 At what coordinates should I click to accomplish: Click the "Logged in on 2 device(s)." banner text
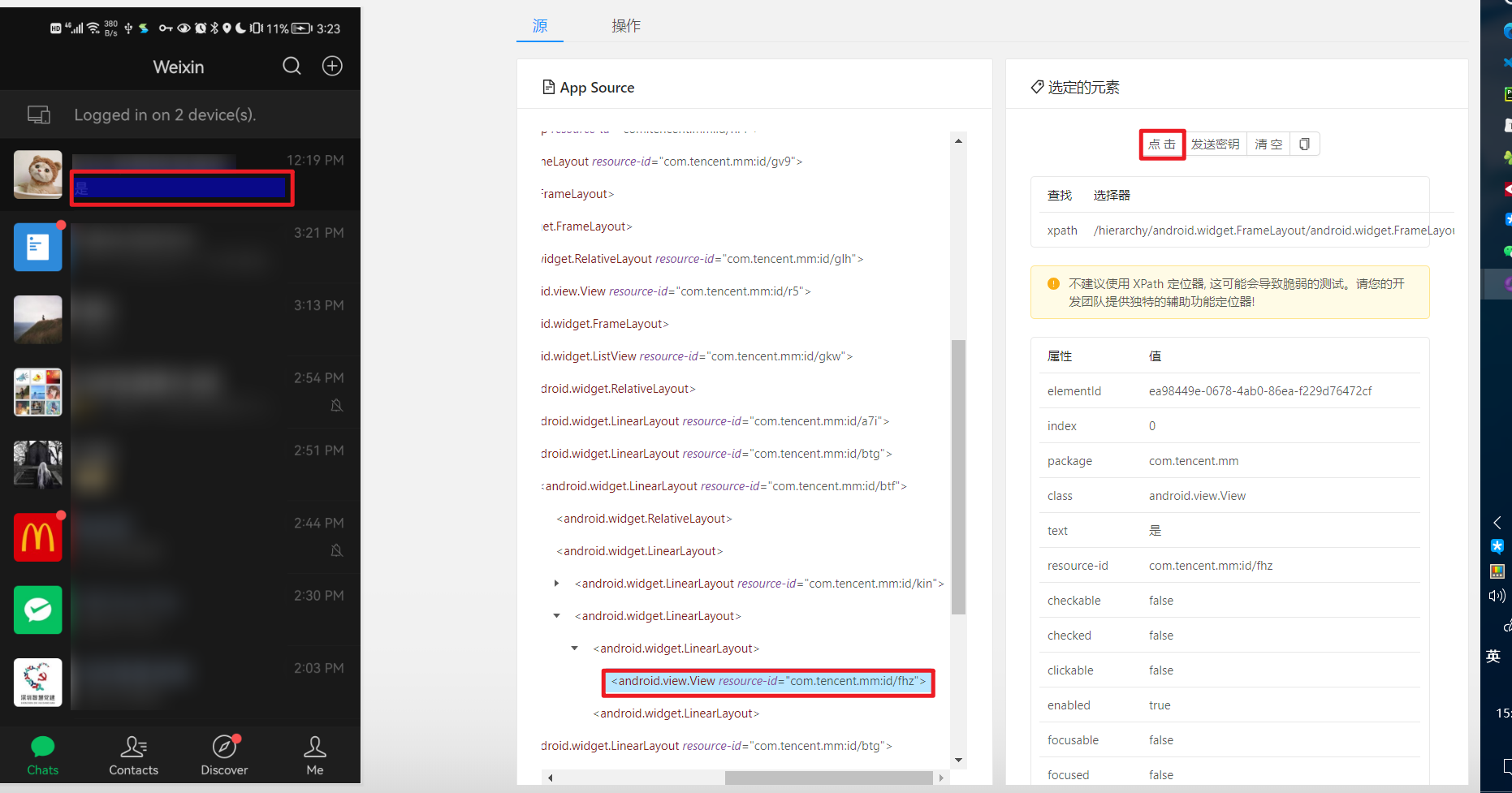click(x=165, y=114)
